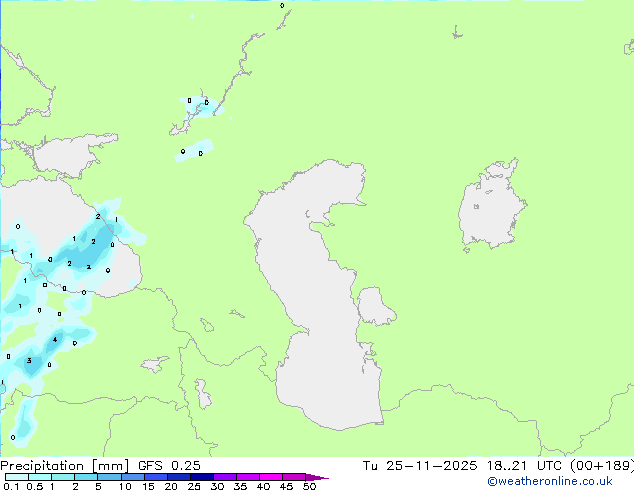Click the "18..21 UTC" time text

click(x=524, y=466)
